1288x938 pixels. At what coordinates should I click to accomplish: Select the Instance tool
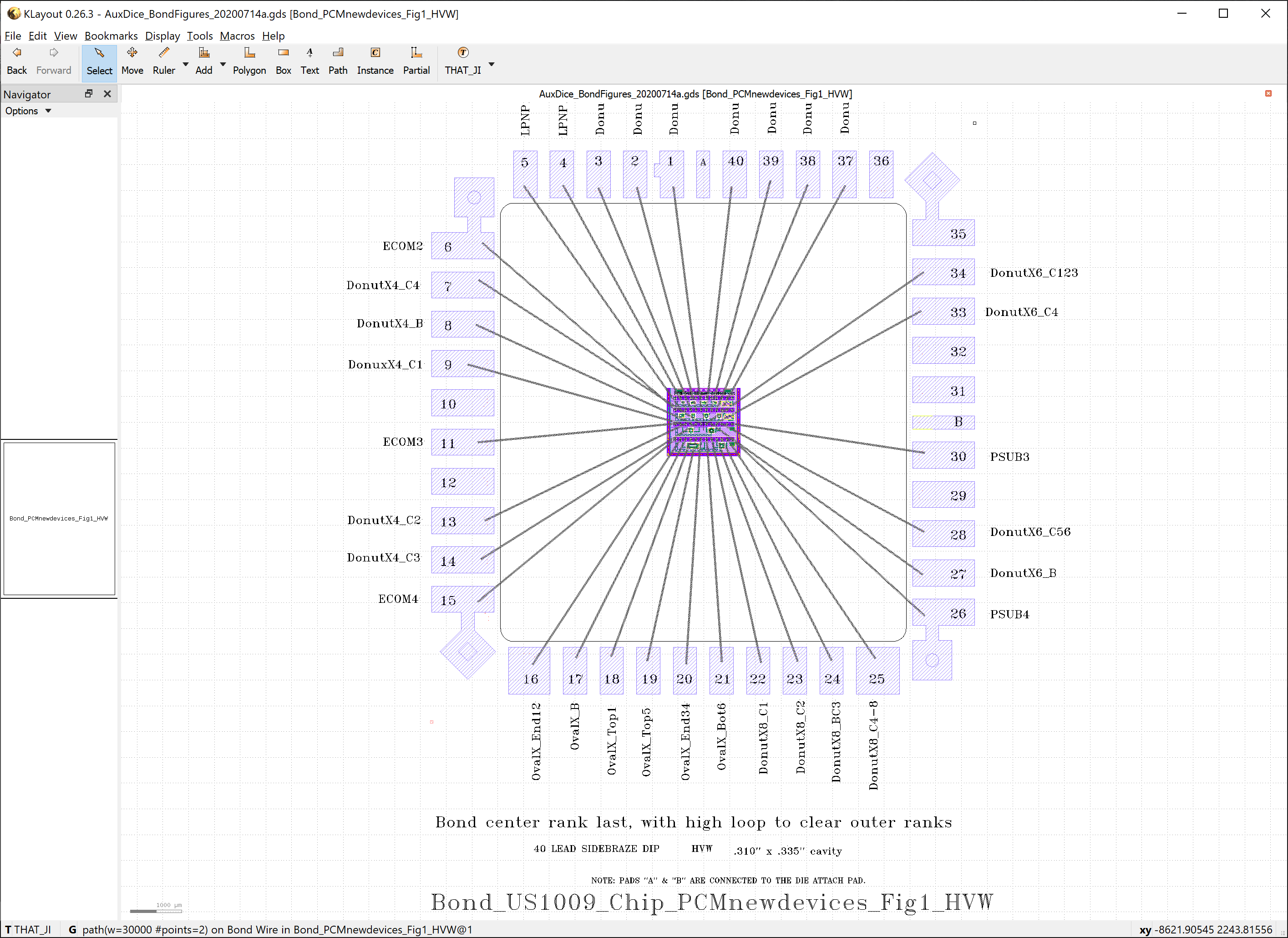tap(375, 61)
